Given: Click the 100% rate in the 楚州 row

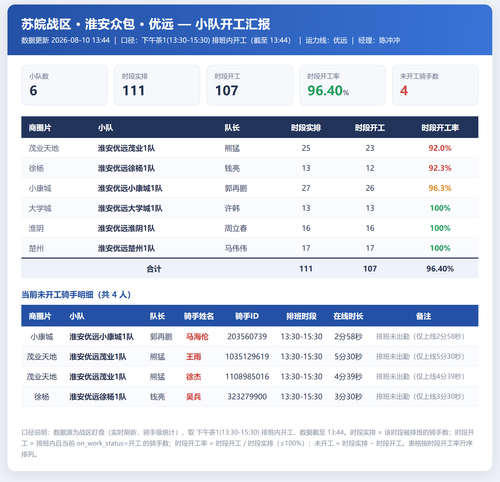Looking at the screenshot, I should (x=440, y=248).
